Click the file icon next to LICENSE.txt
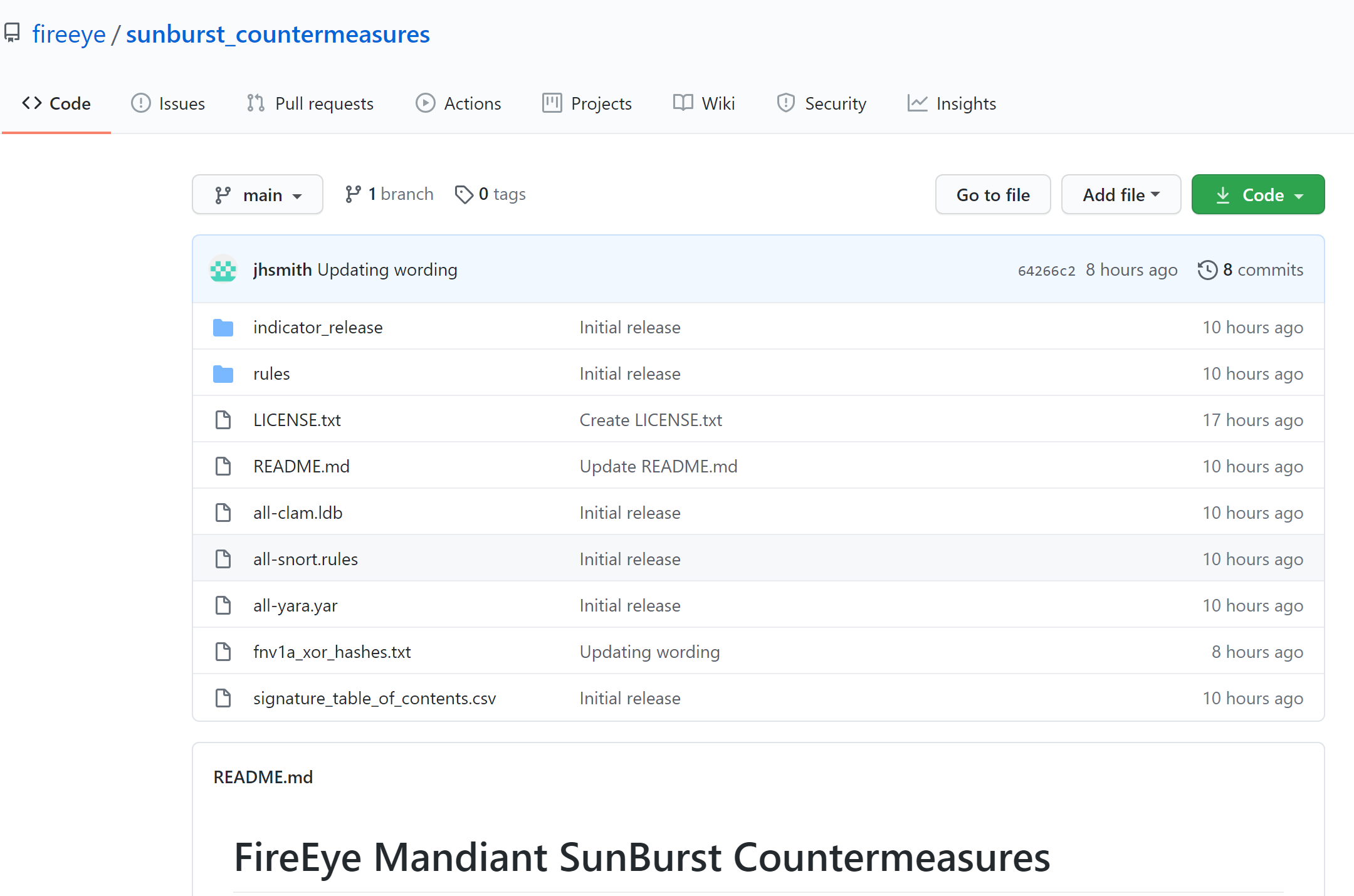The height and width of the screenshot is (896, 1354). click(223, 420)
